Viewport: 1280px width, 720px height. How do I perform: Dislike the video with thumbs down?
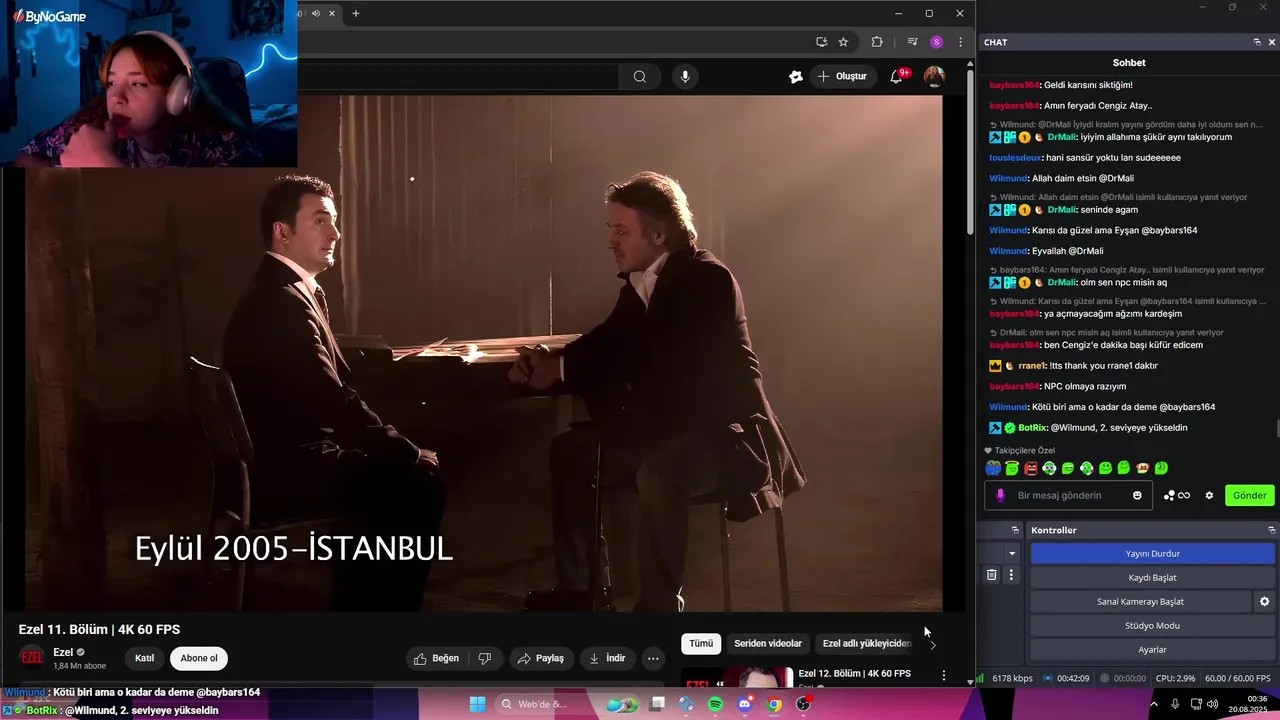(485, 658)
